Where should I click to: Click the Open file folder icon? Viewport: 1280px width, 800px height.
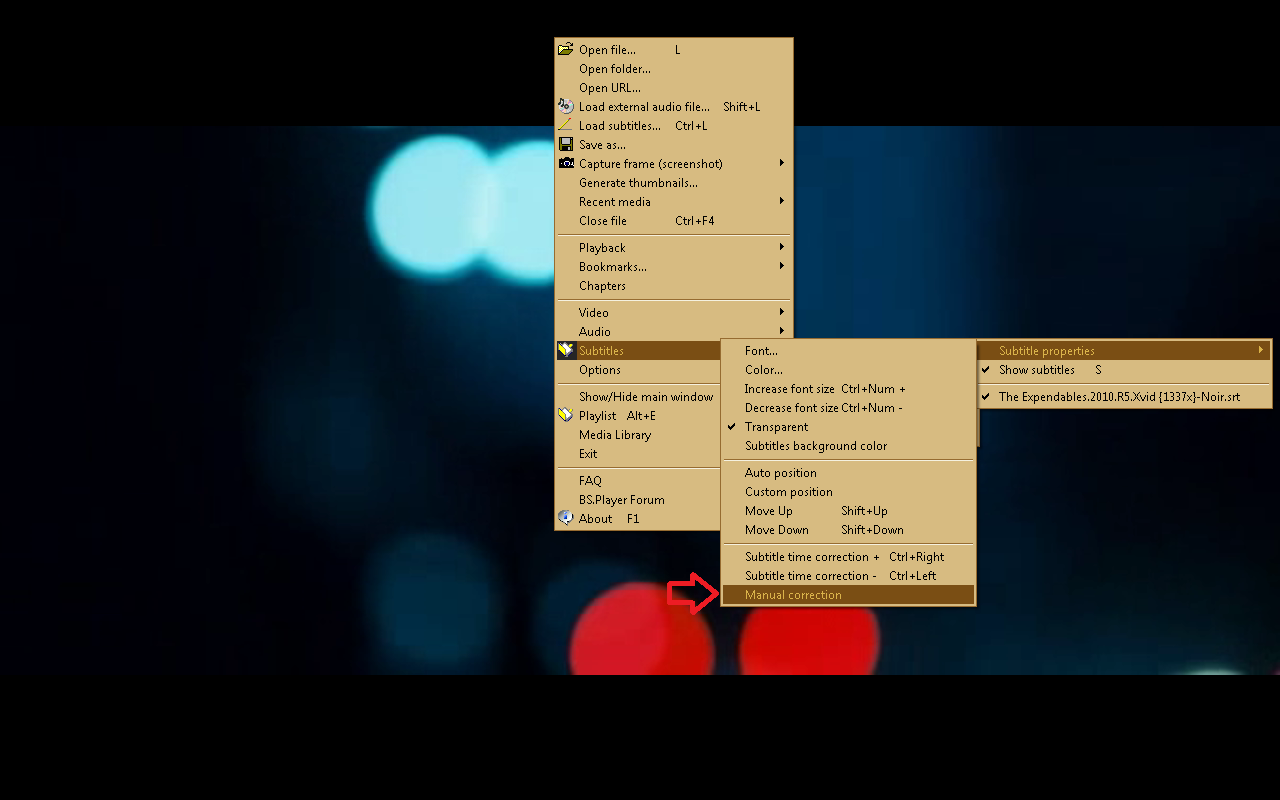pos(566,49)
